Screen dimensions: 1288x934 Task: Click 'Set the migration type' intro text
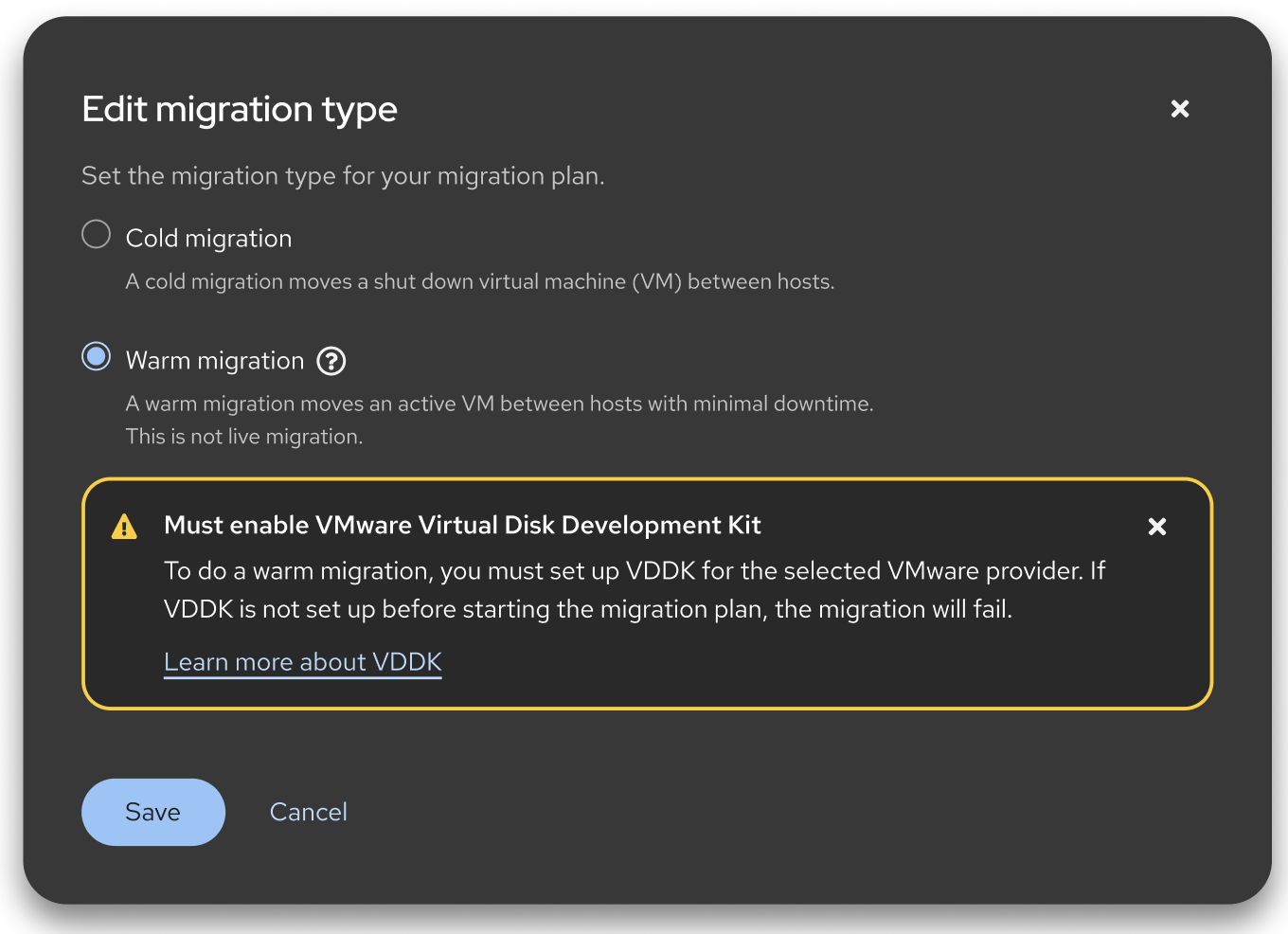pos(343,176)
